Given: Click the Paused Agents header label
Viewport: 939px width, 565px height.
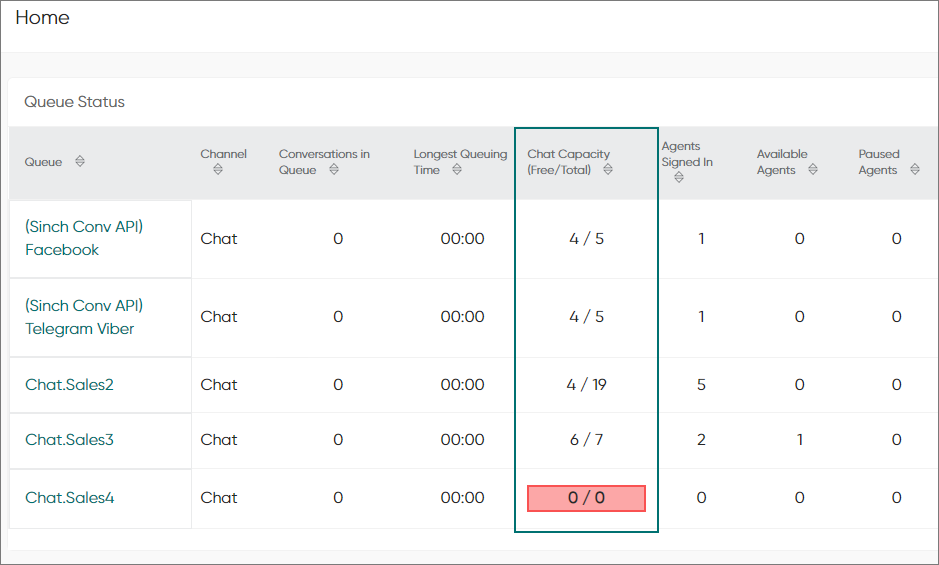Looking at the screenshot, I should pyautogui.click(x=879, y=162).
